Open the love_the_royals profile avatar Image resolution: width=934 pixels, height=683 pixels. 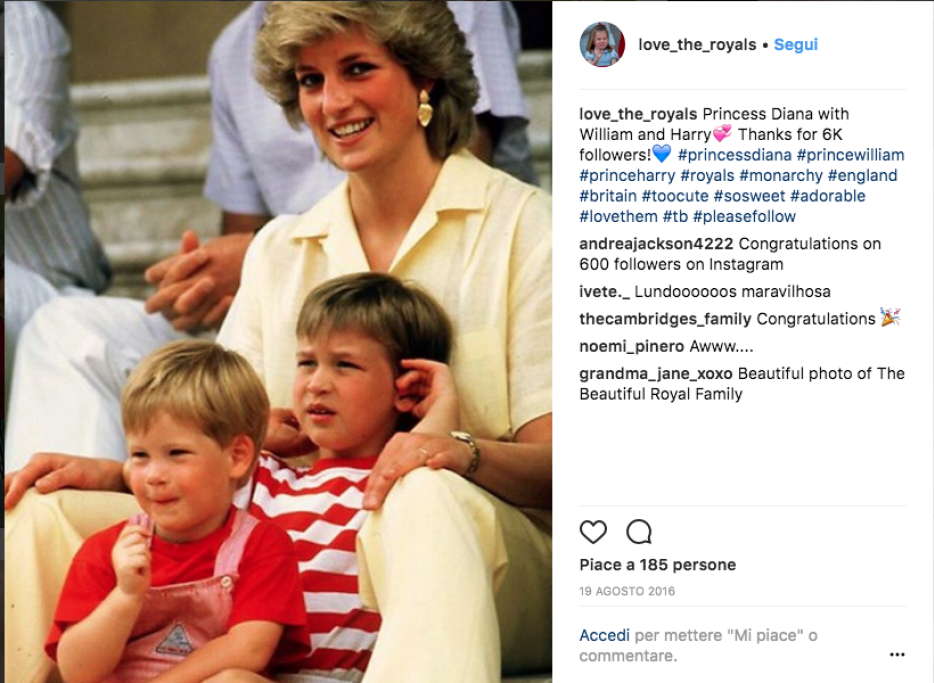click(x=602, y=45)
